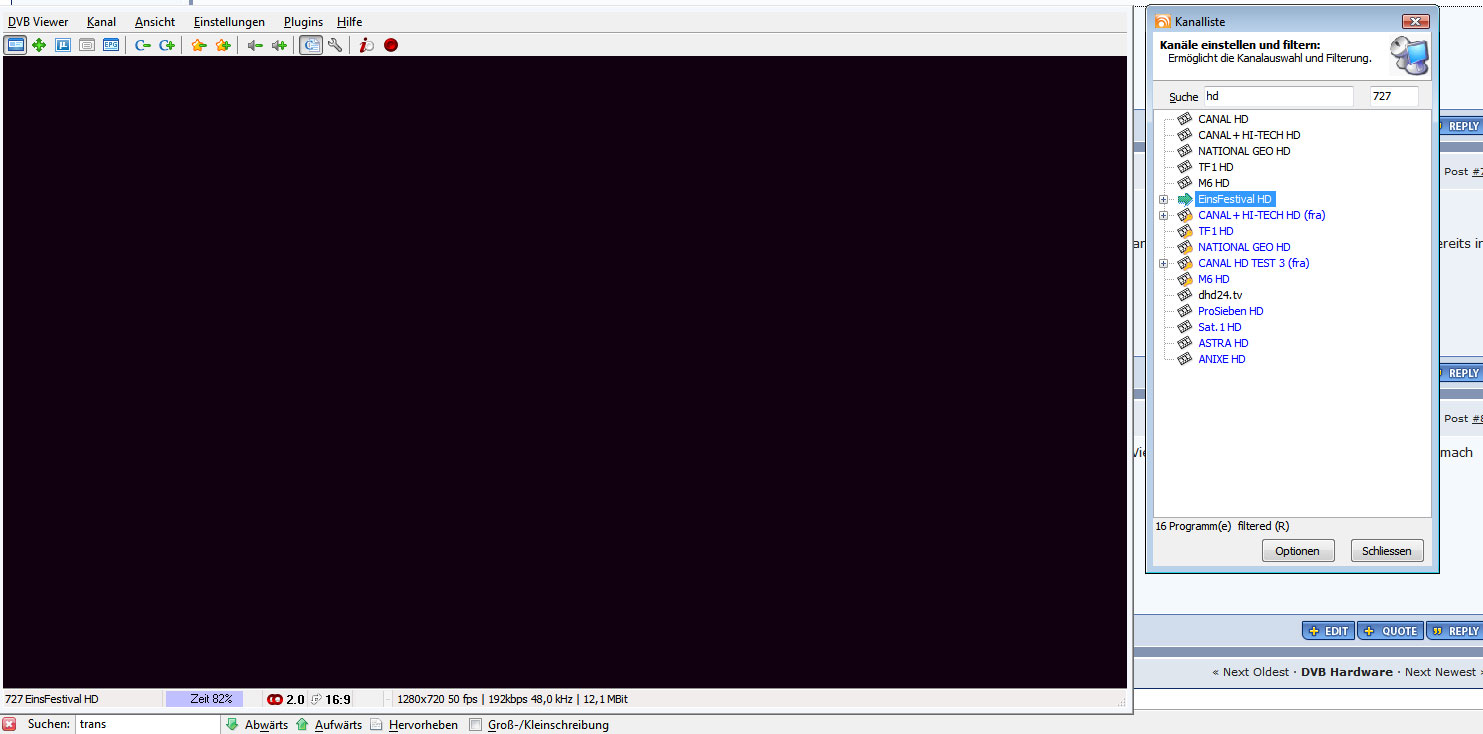
Task: Open options via the wrench icon
Action: click(x=335, y=45)
